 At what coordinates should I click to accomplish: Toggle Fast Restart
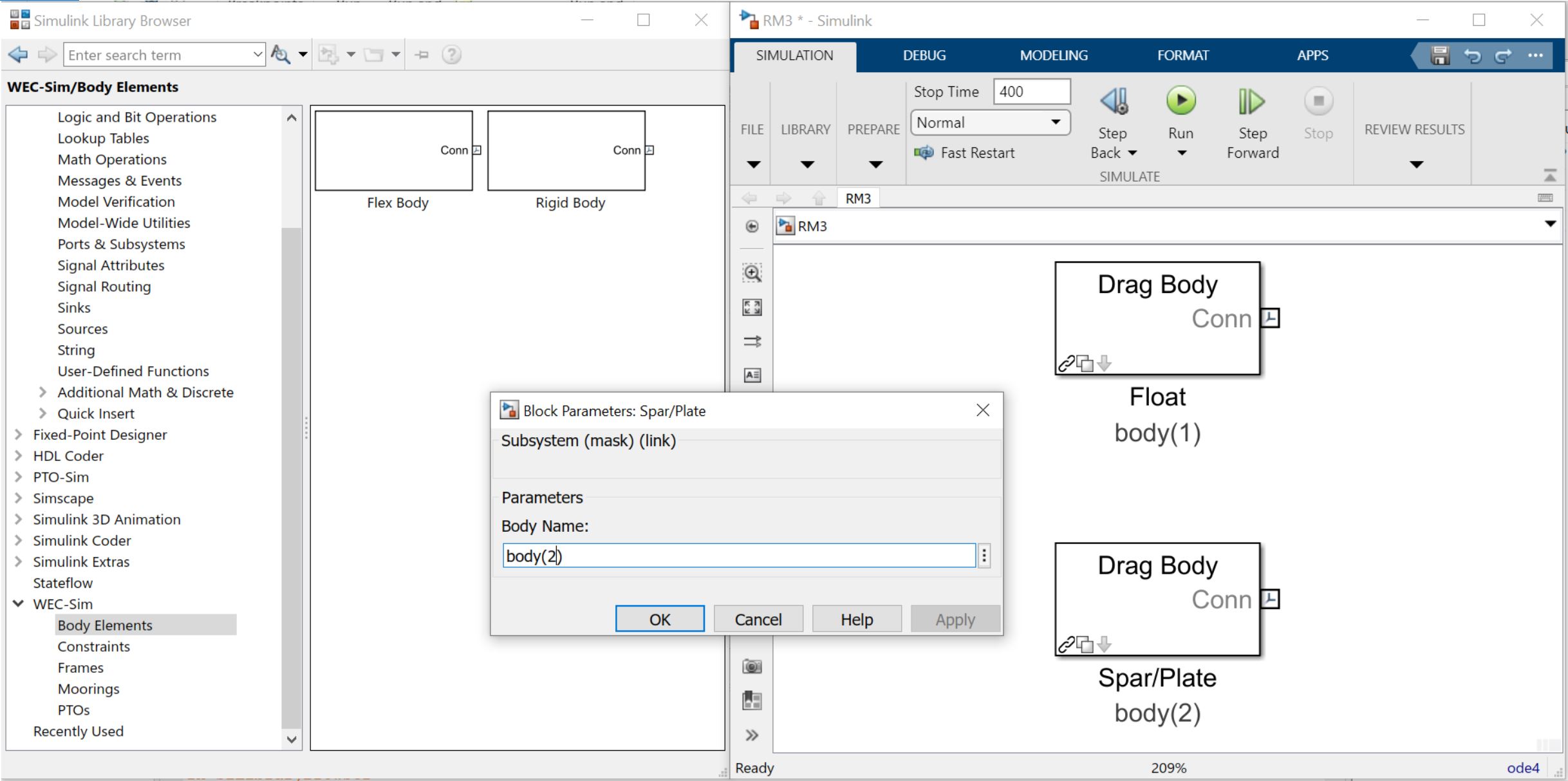(964, 153)
